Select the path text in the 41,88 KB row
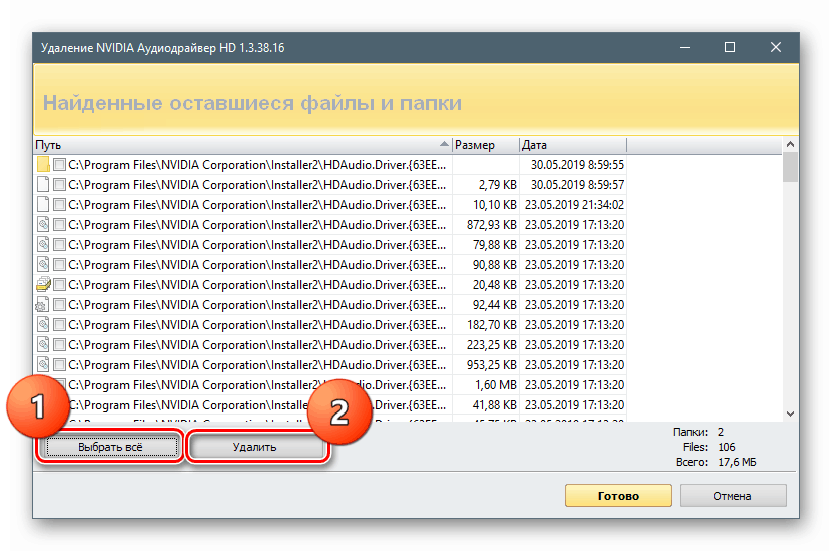 (257, 405)
